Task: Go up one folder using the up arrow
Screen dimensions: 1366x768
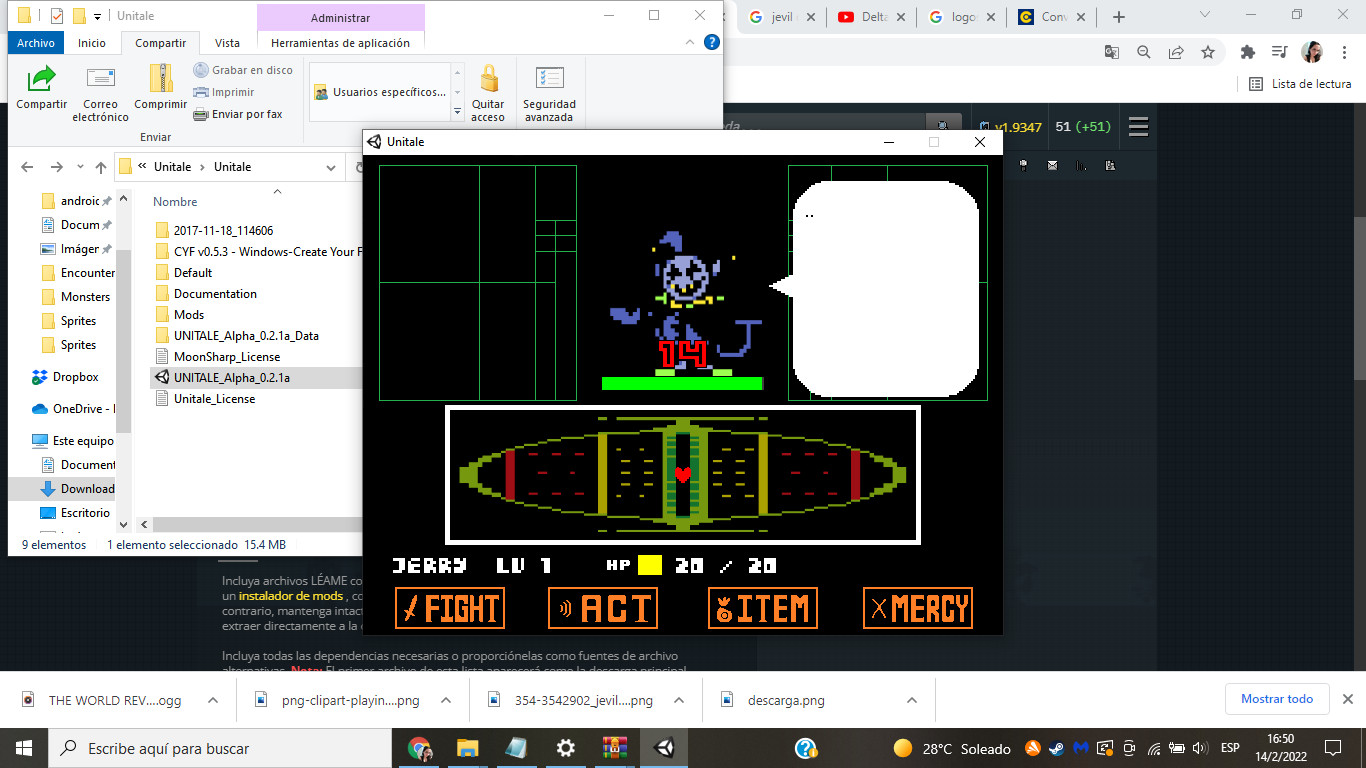Action: [x=101, y=167]
